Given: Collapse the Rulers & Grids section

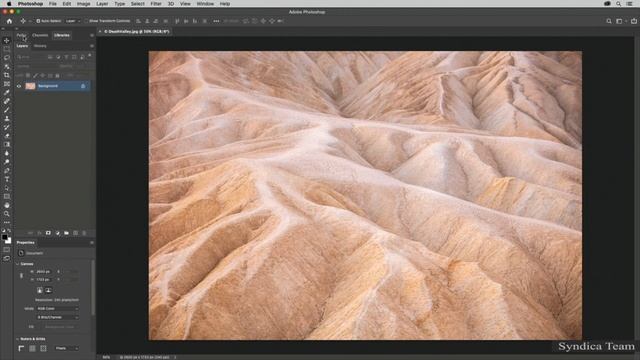Looking at the screenshot, I should (x=18, y=339).
